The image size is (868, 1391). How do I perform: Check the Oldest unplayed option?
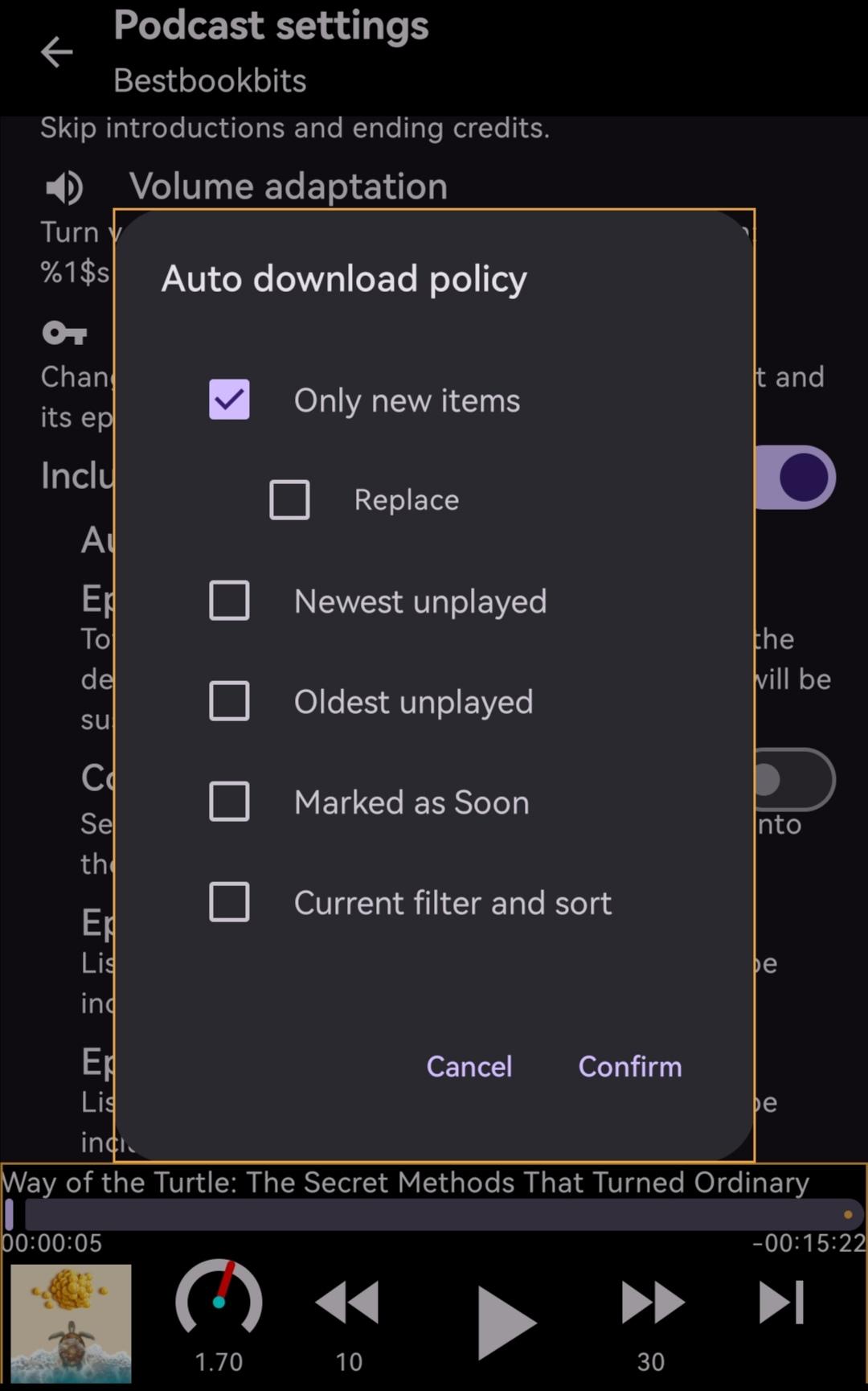pos(229,701)
